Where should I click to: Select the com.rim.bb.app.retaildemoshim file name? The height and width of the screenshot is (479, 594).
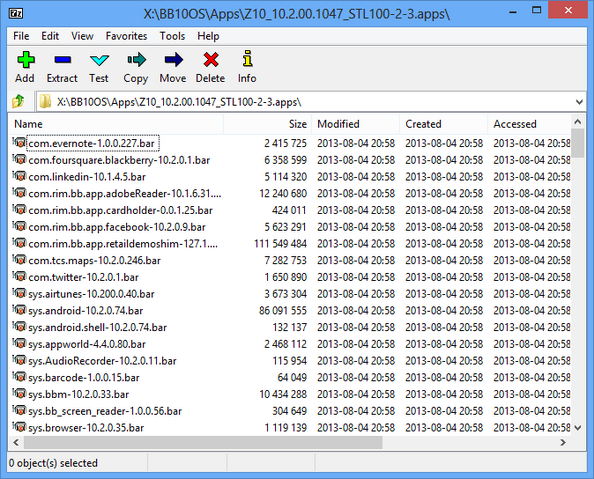click(x=123, y=243)
